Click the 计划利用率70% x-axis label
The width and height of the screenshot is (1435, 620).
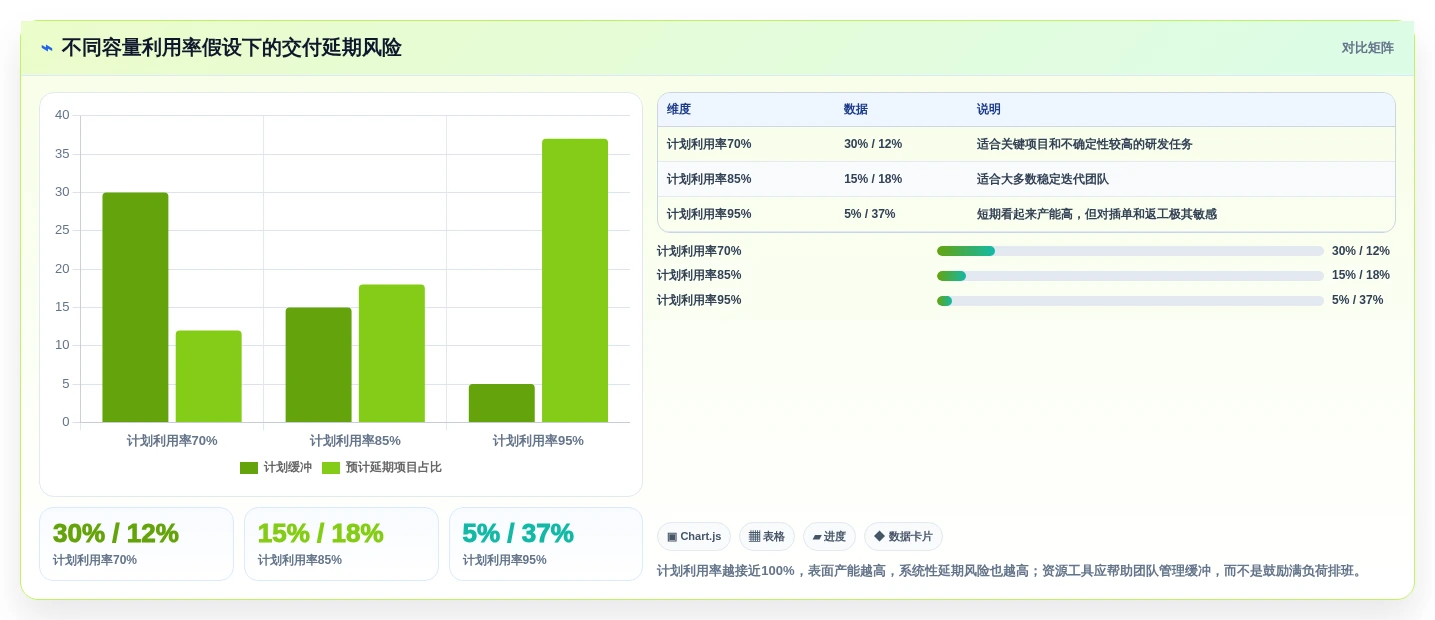(x=172, y=440)
